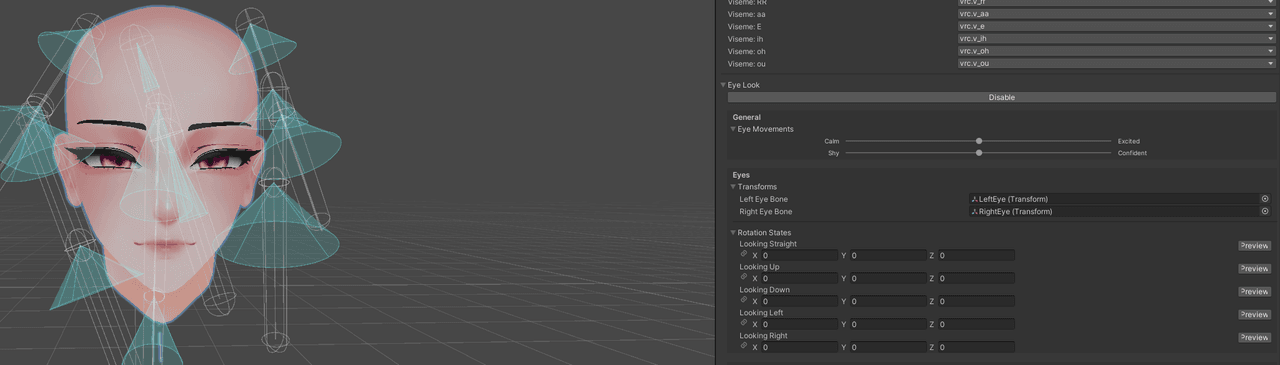
Task: Click the 'Looking Down' label
Action: (764, 290)
